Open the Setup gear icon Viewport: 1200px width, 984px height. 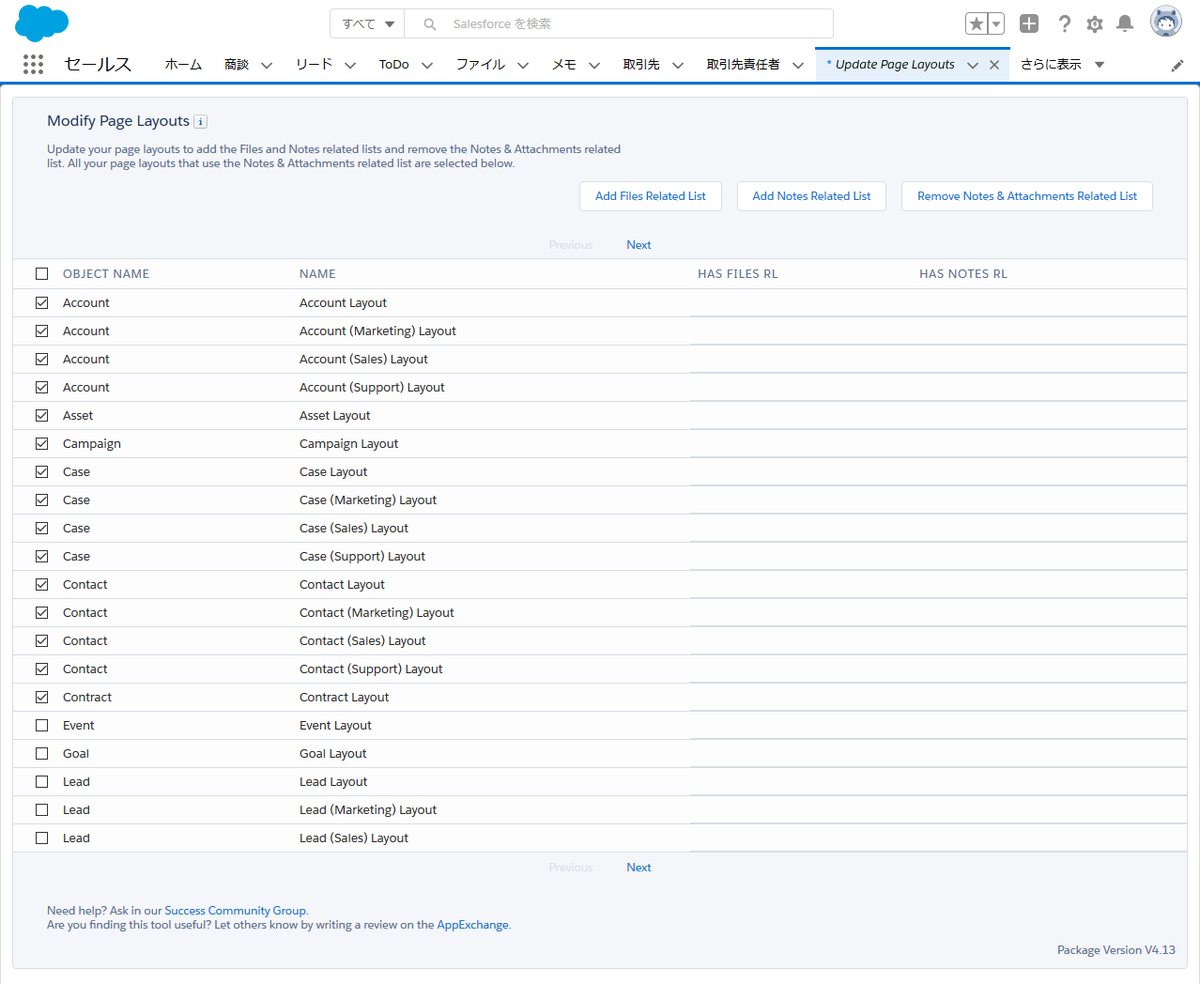point(1095,24)
